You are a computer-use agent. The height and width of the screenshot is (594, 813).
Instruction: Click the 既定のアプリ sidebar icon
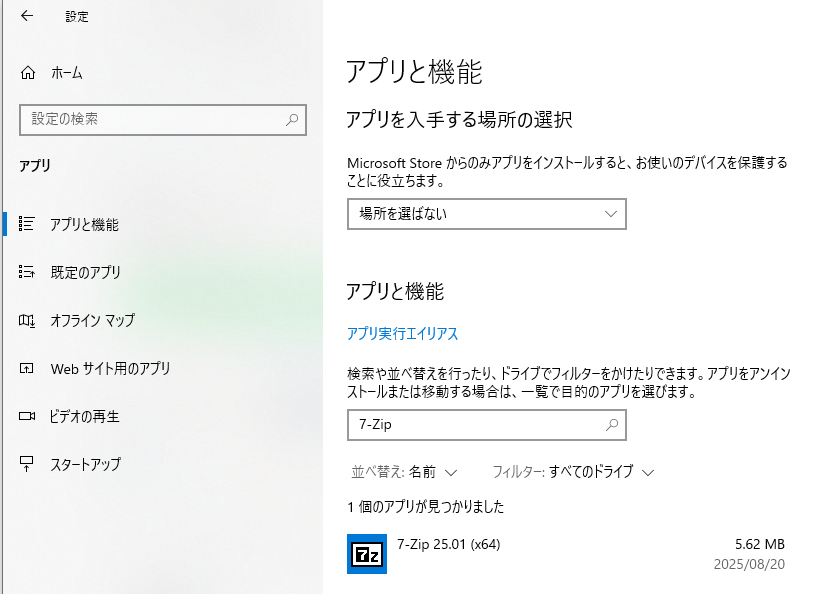click(x=27, y=272)
